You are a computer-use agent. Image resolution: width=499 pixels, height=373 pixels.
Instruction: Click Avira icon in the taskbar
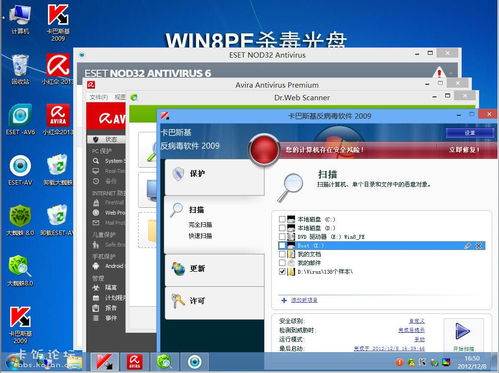pyautogui.click(x=134, y=362)
